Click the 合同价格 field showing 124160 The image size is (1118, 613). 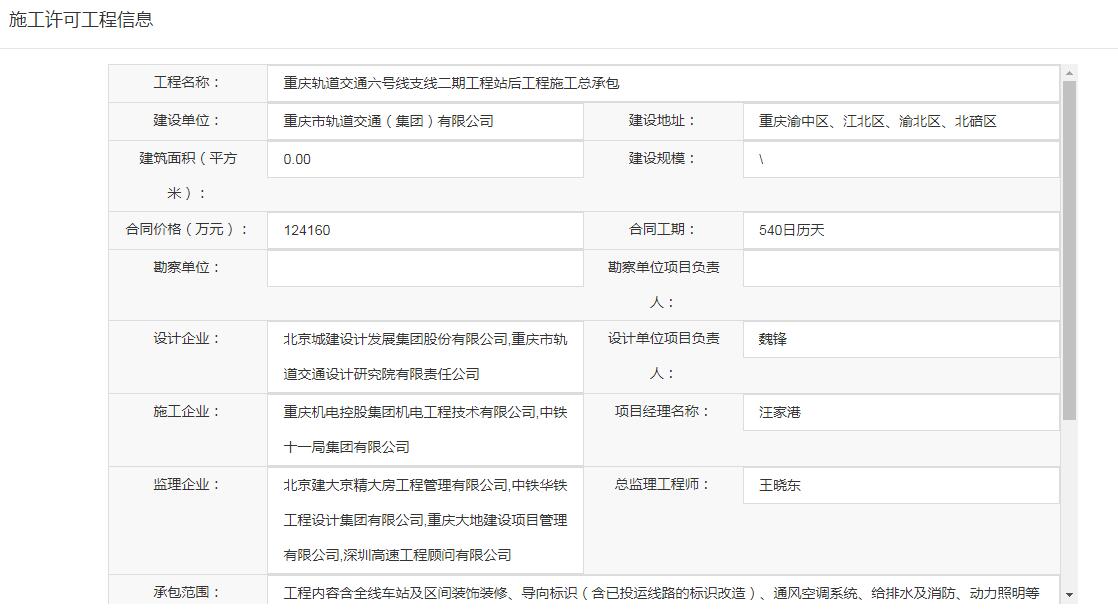[426, 230]
